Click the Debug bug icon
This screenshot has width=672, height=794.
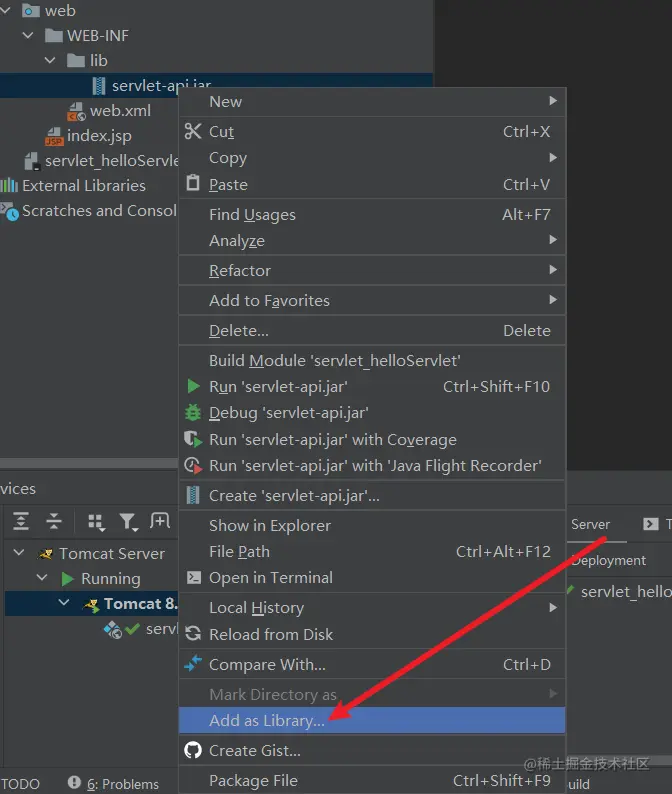[x=193, y=413]
